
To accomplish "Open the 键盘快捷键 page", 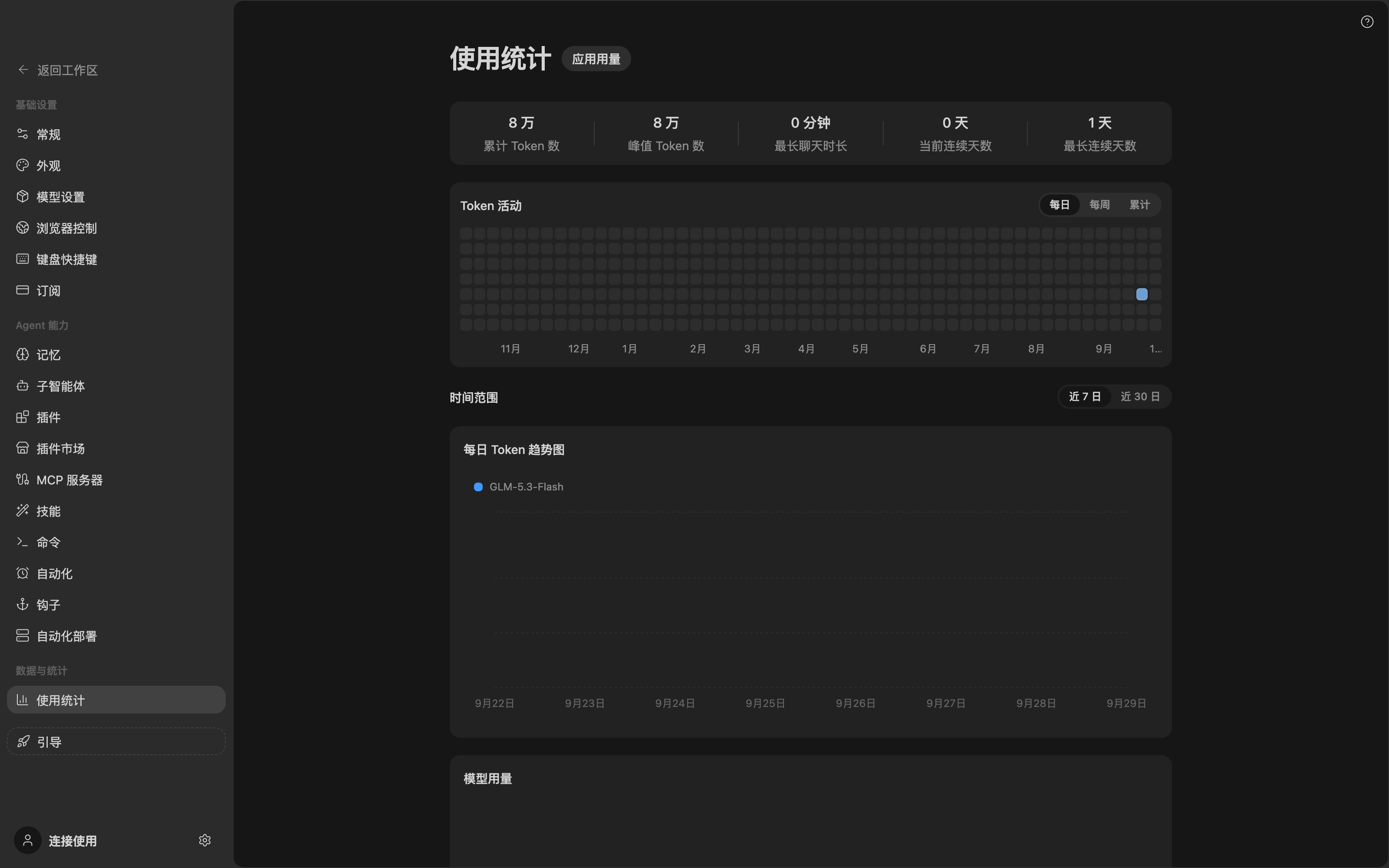I will tap(116, 260).
